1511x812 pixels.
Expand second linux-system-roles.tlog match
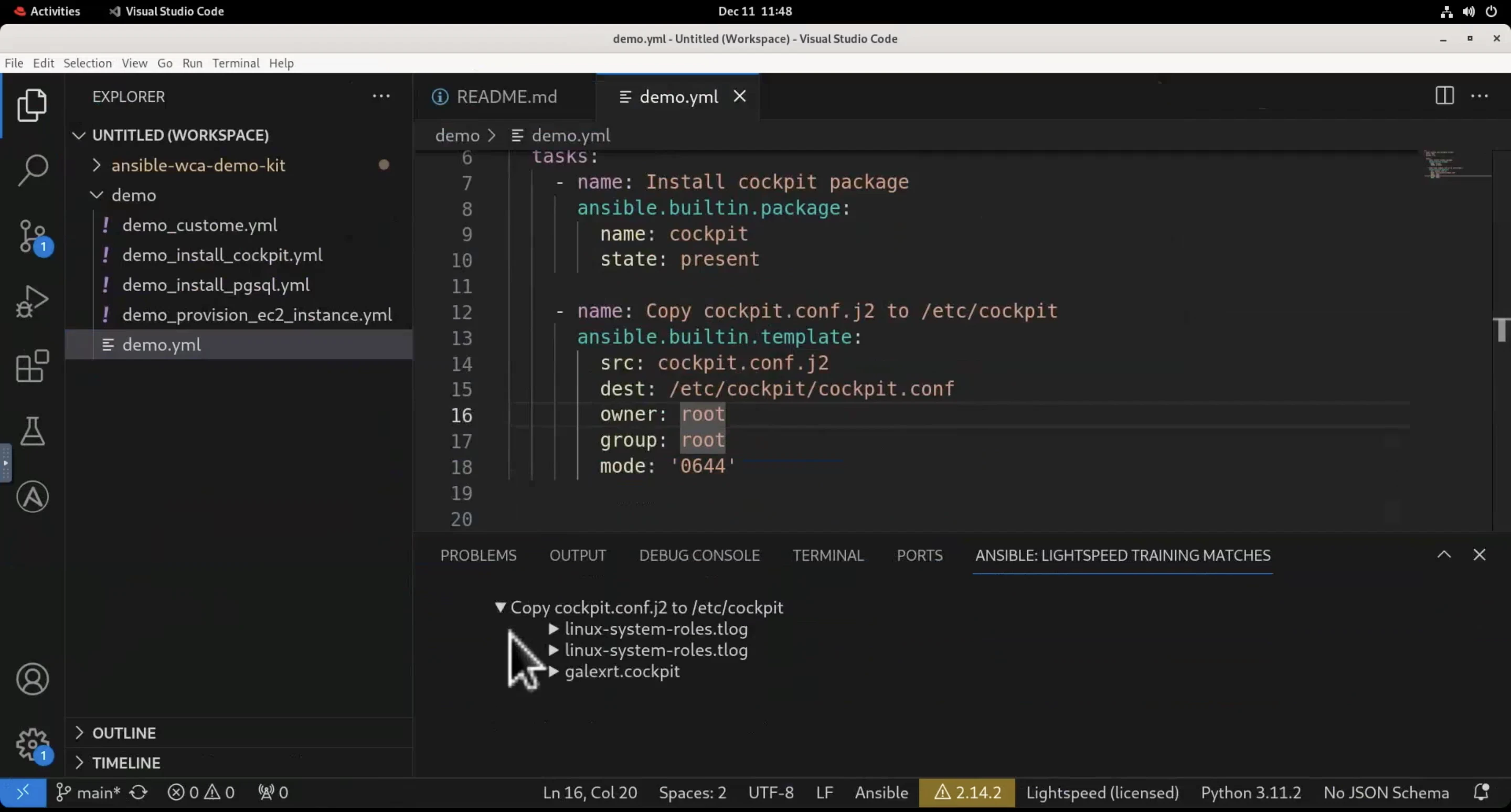click(552, 650)
